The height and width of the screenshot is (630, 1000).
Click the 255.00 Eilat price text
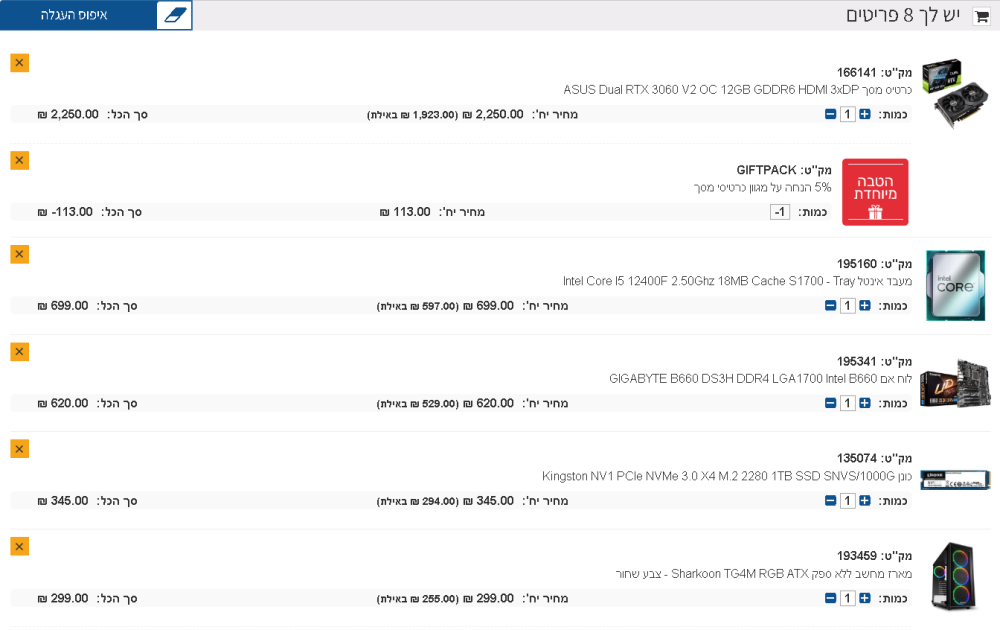pos(418,599)
